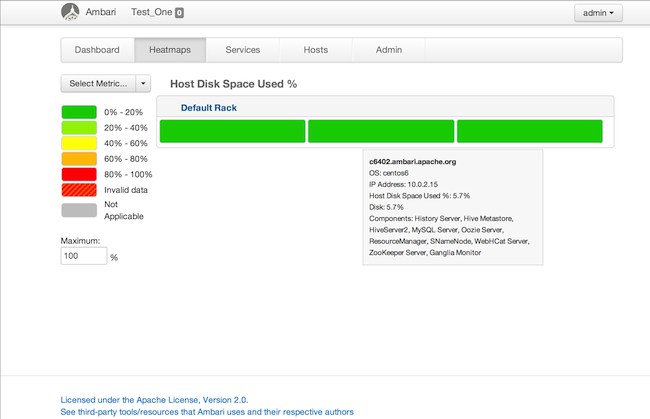Click the Test_One cluster name
Viewport: 650px width, 419px height.
(x=152, y=12)
